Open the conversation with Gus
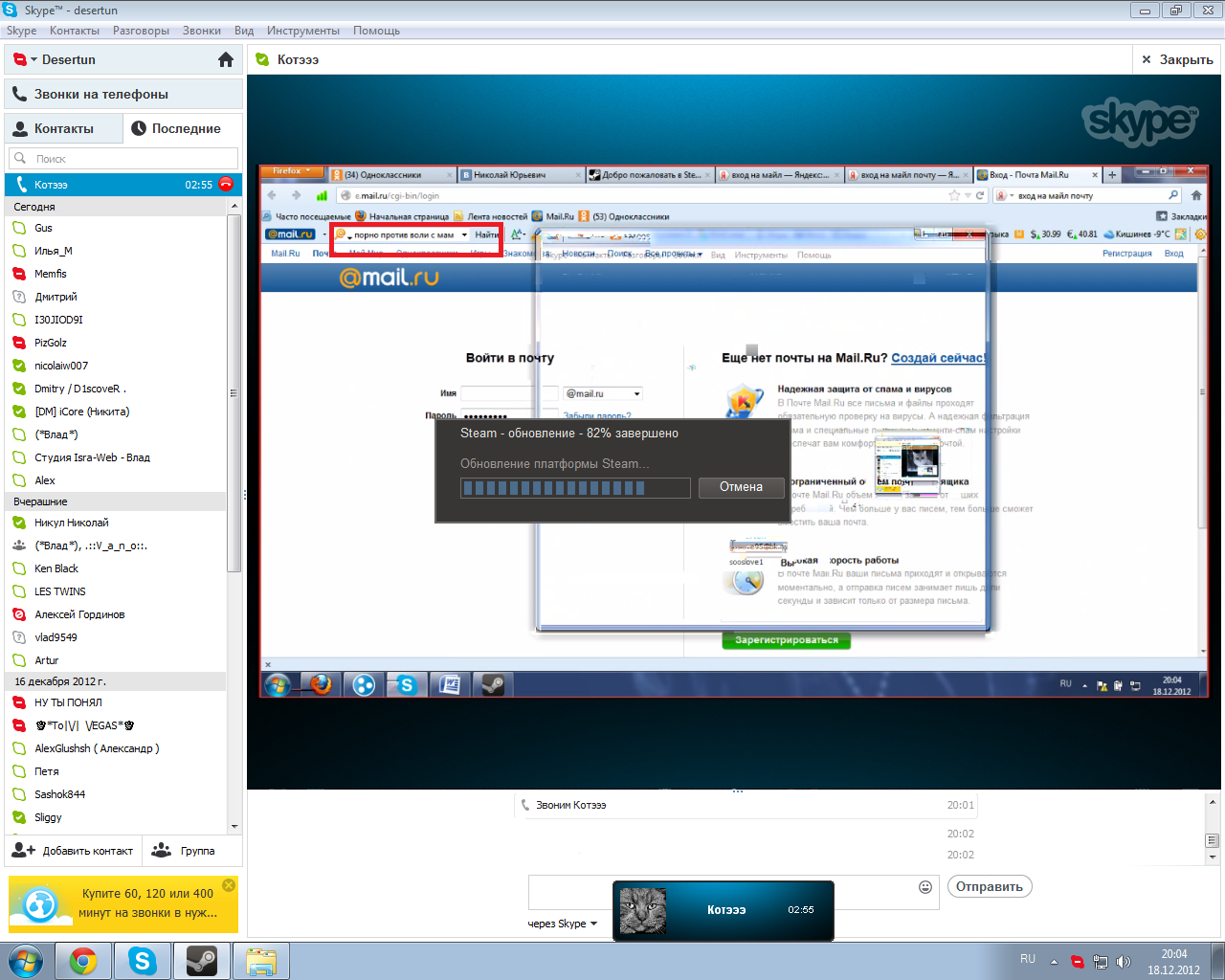 click(116, 228)
